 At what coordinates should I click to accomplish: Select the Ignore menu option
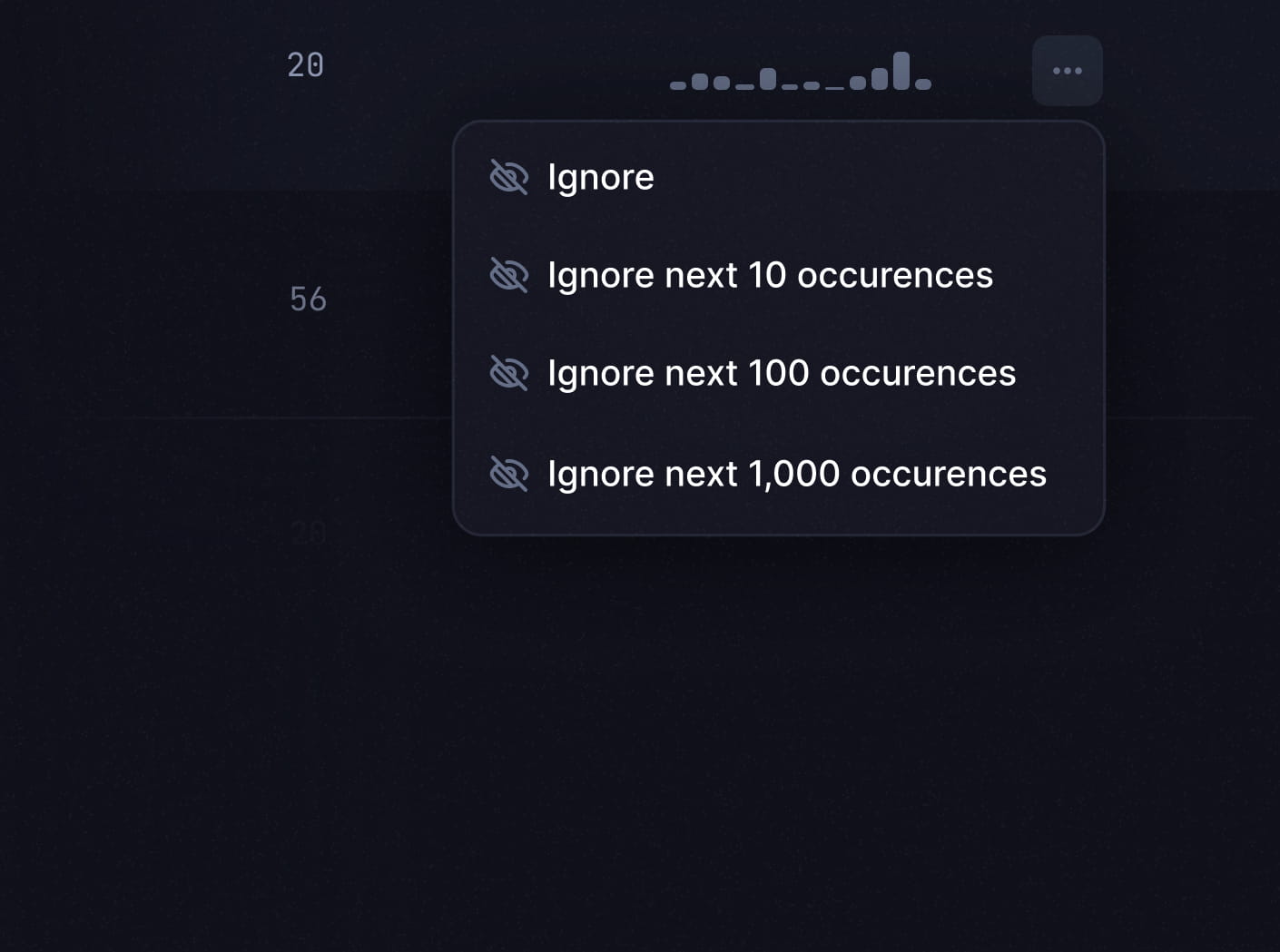pyautogui.click(x=600, y=177)
